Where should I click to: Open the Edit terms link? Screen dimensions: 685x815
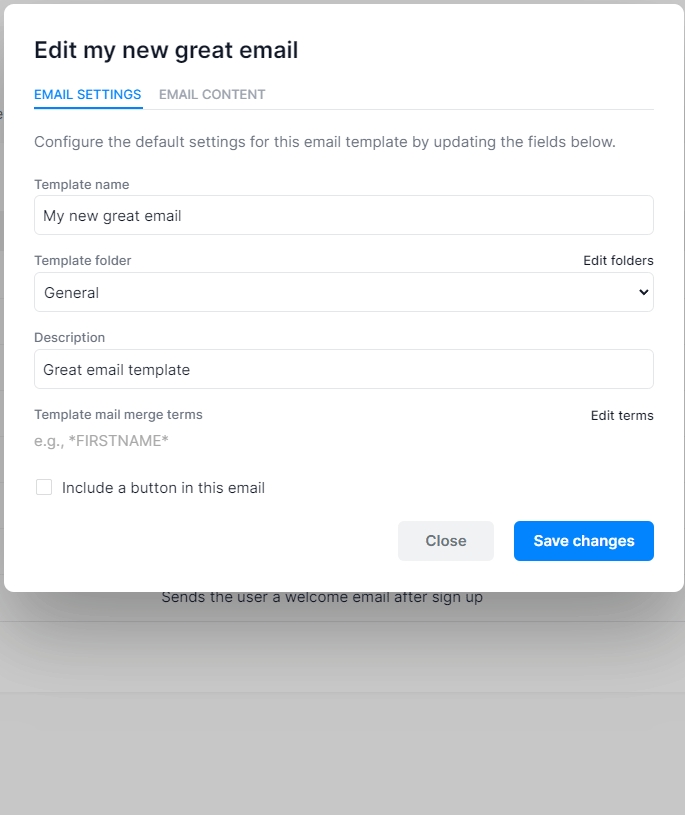pyautogui.click(x=622, y=416)
